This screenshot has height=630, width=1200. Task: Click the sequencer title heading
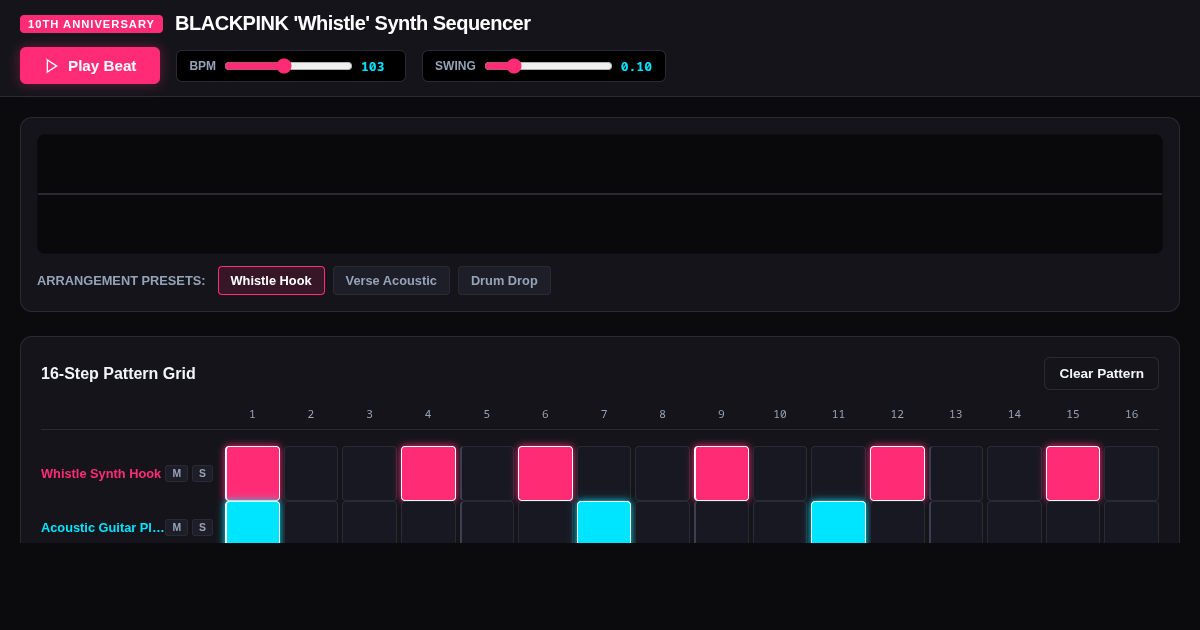tap(353, 23)
